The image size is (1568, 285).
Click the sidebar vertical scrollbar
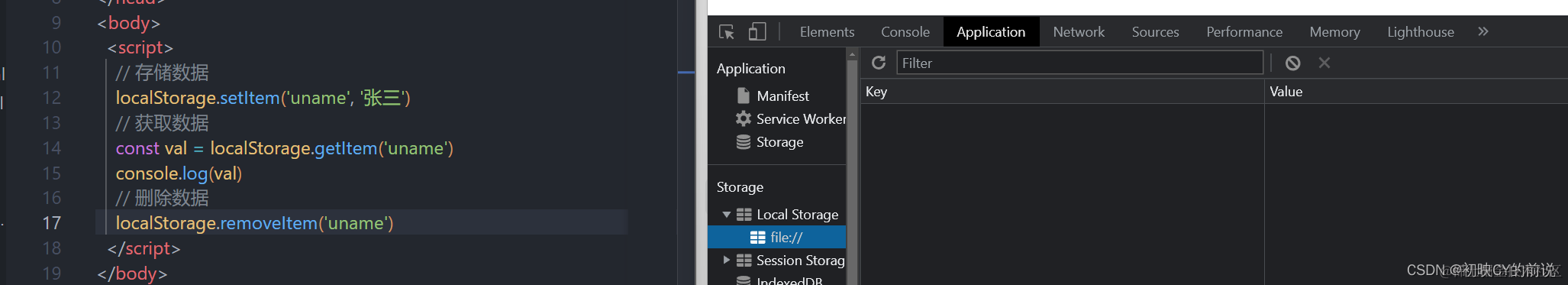[852, 168]
